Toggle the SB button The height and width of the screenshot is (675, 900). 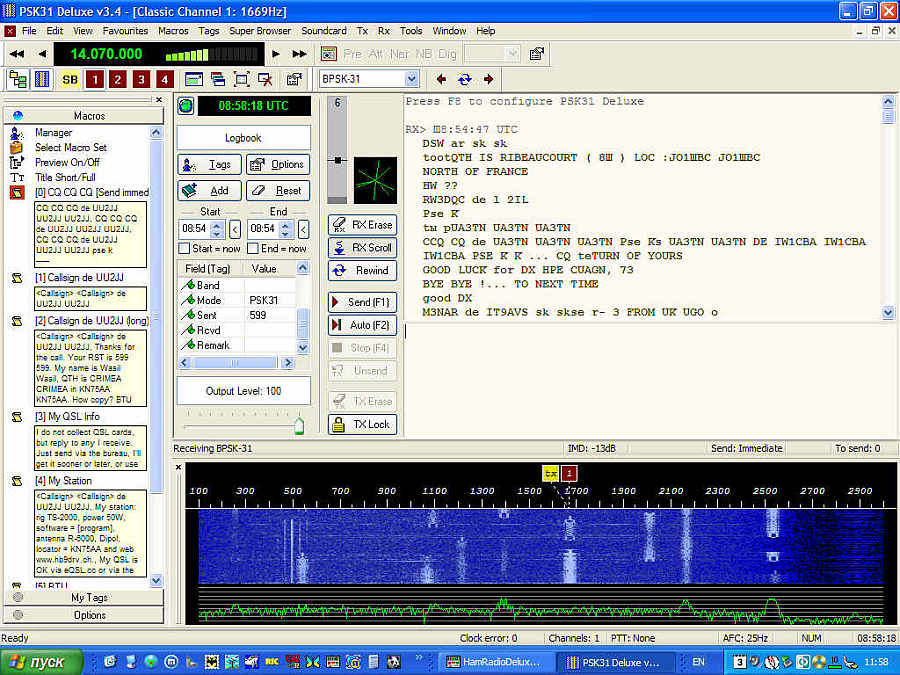point(70,79)
